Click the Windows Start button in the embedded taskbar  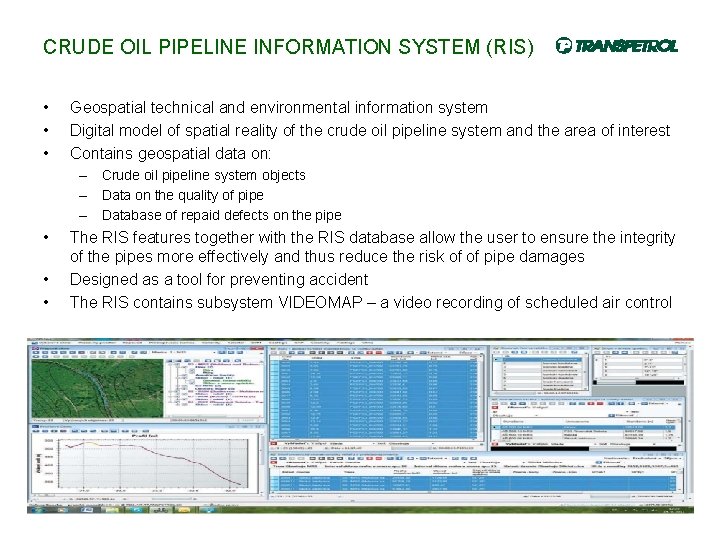[37, 510]
